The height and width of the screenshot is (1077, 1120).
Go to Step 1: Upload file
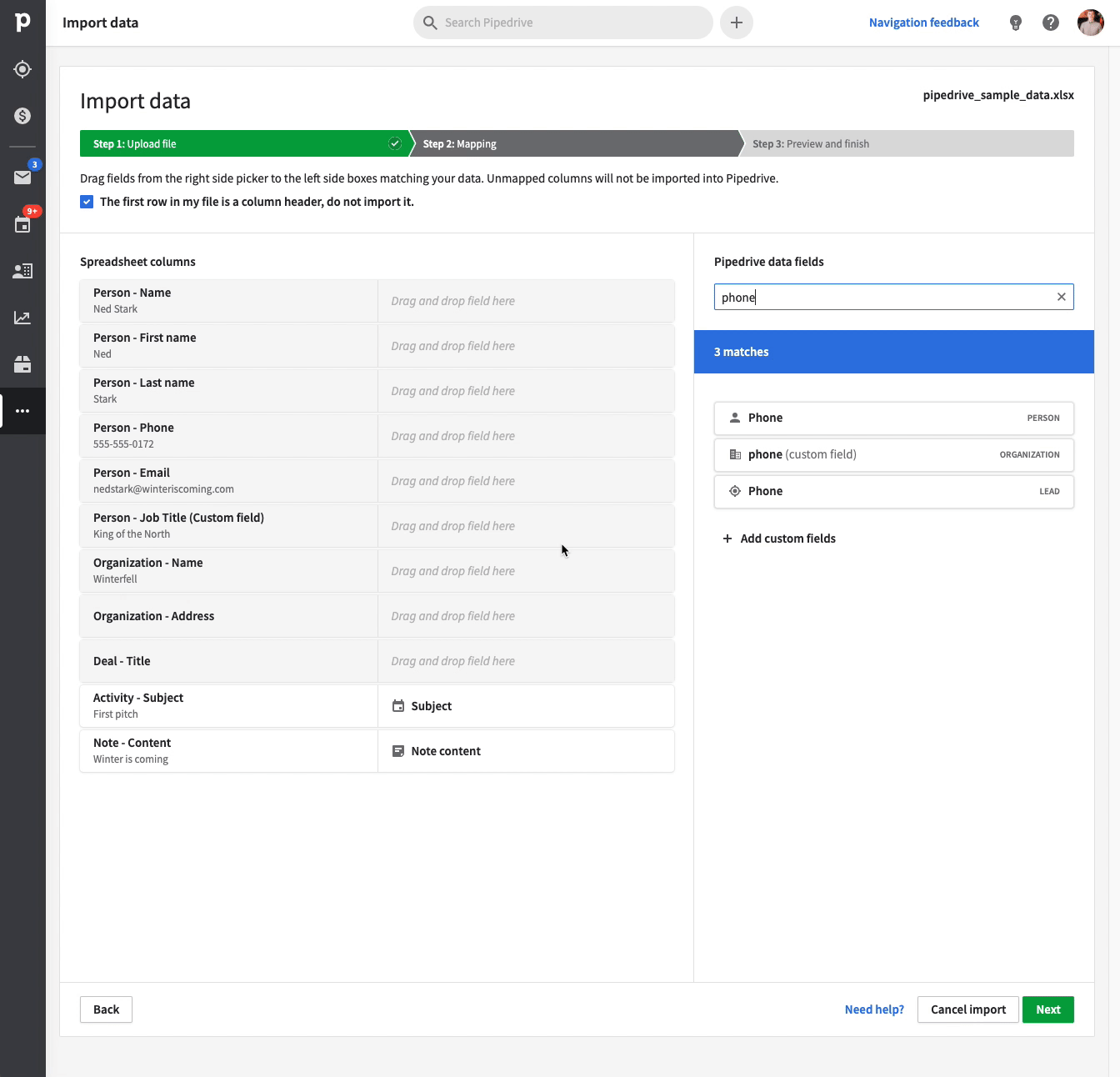[242, 143]
